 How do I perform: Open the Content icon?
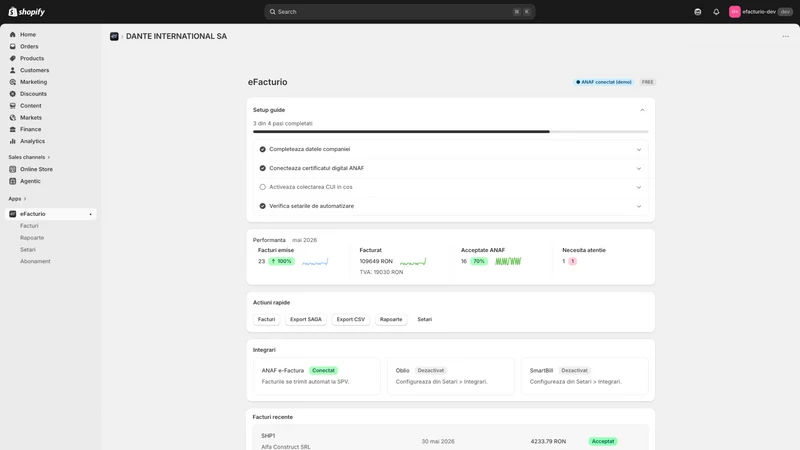coord(13,106)
